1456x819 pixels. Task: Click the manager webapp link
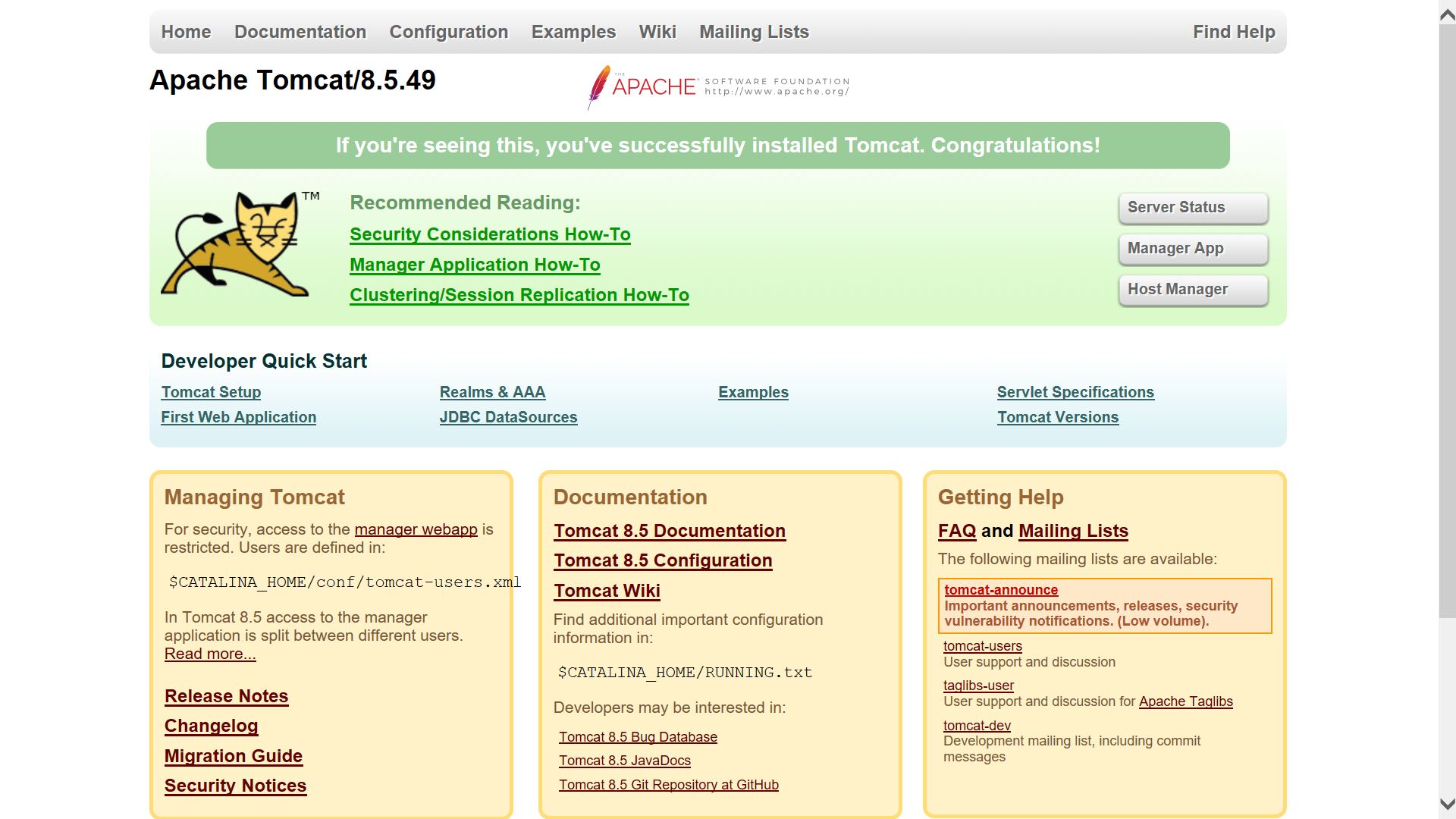(416, 529)
